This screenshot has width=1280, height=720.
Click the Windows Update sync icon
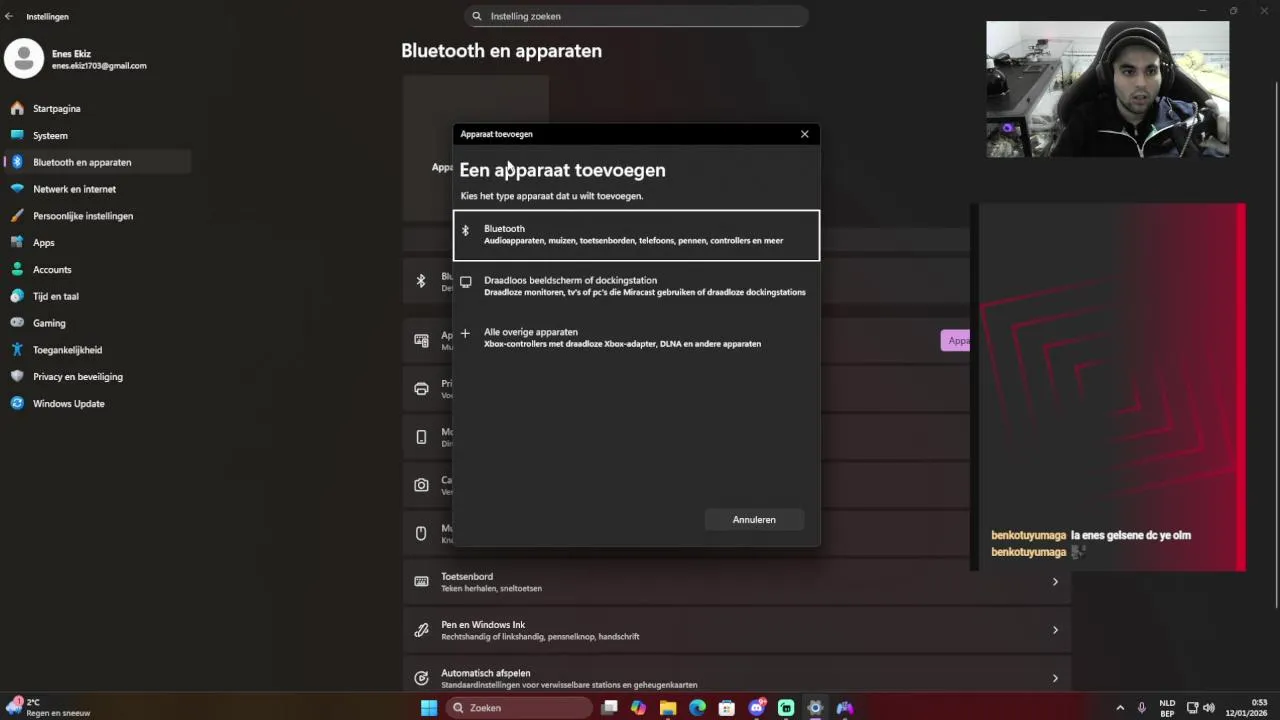click(x=17, y=404)
